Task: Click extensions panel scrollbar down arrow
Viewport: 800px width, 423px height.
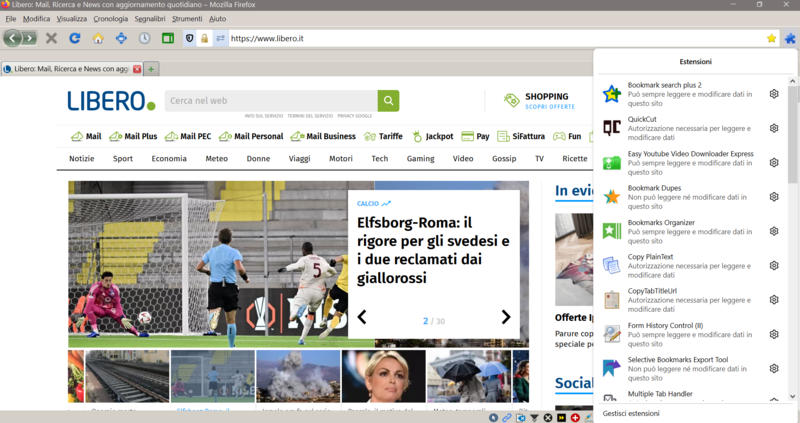Action: [792, 396]
